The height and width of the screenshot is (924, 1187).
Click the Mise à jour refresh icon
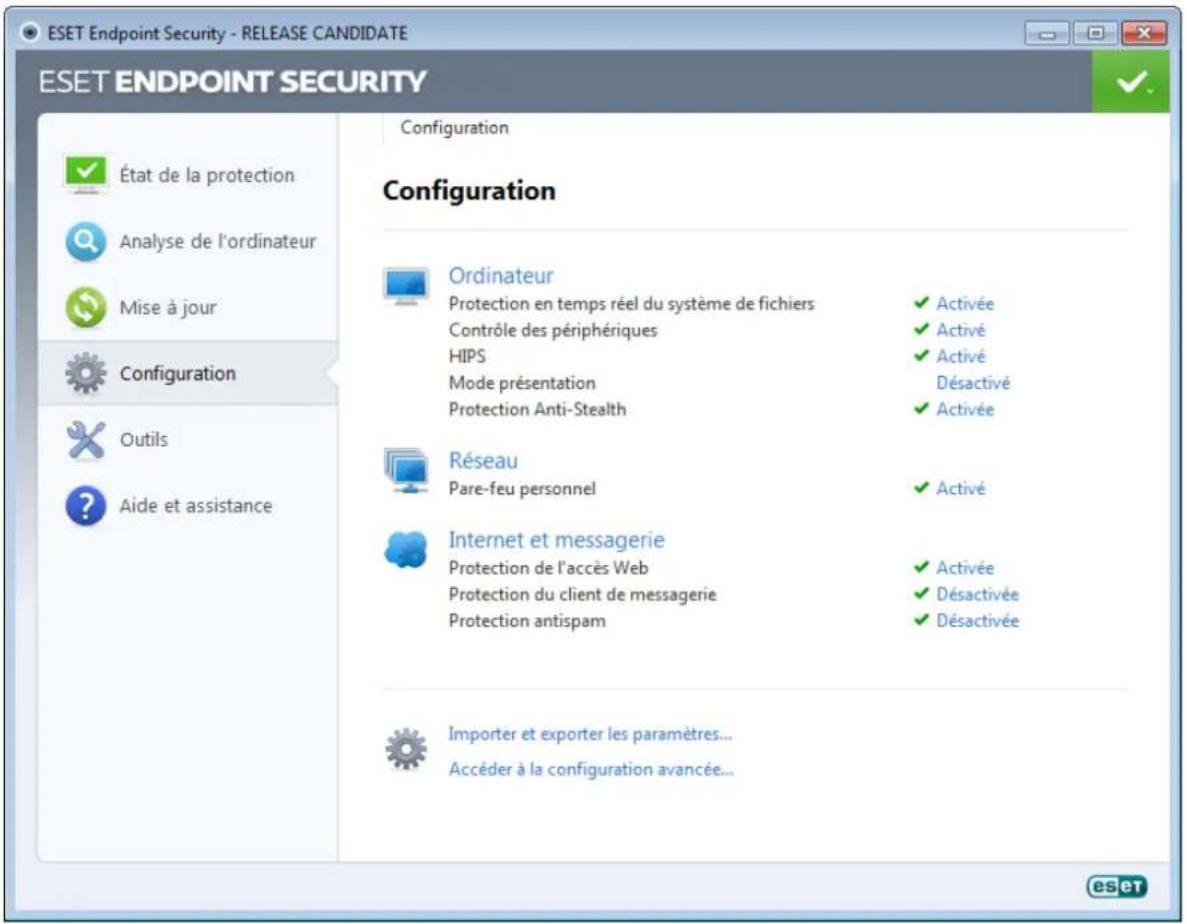[86, 307]
